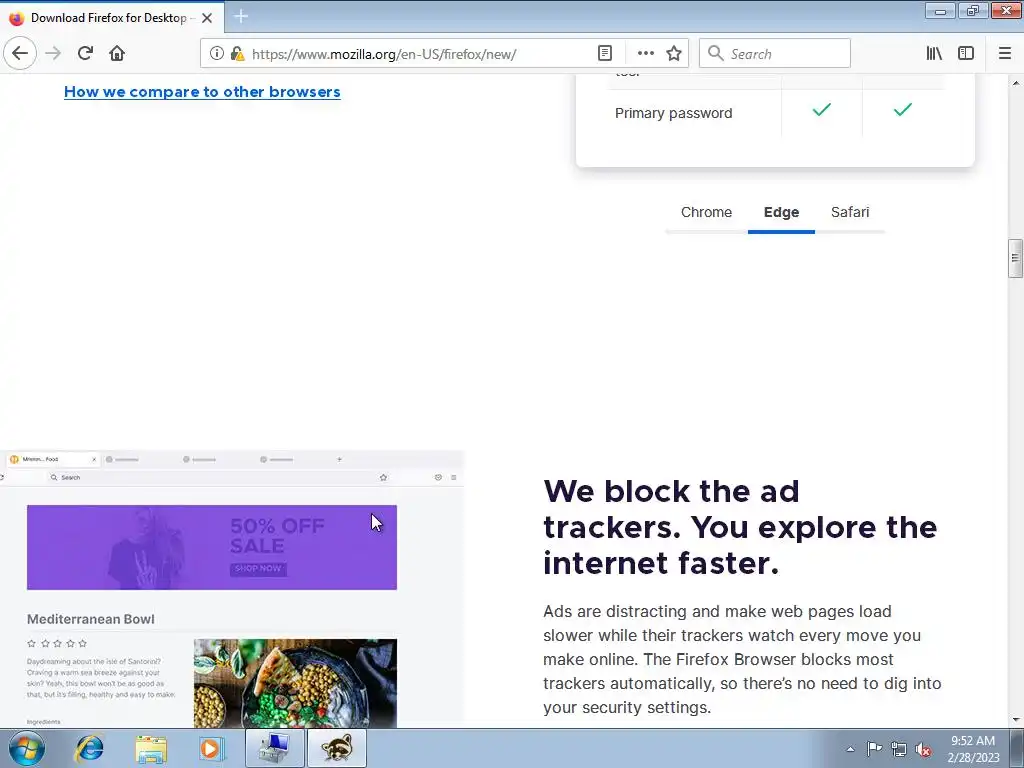The image size is (1024, 768).
Task: Select the Download Firefox for Desktop tab
Action: click(x=112, y=18)
